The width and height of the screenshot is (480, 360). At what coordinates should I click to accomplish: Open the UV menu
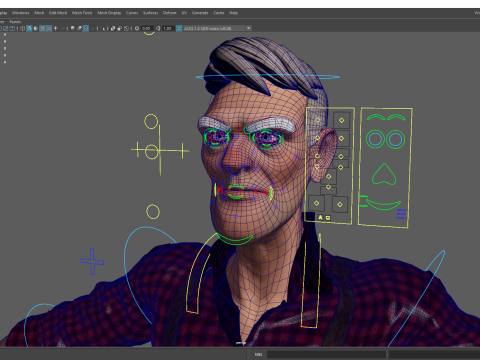pos(184,13)
